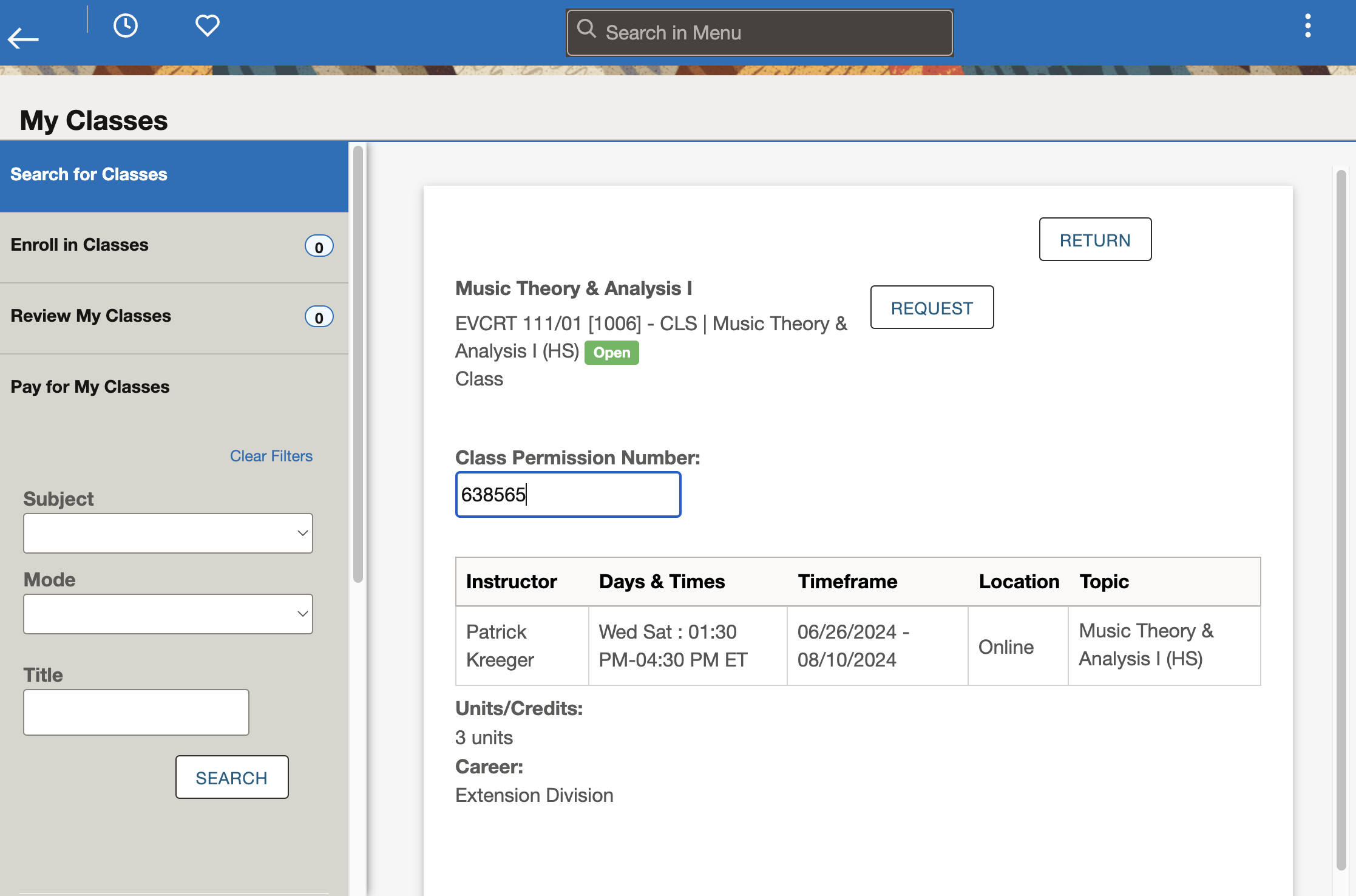
Task: Click the Extension Division career text
Action: coord(534,795)
